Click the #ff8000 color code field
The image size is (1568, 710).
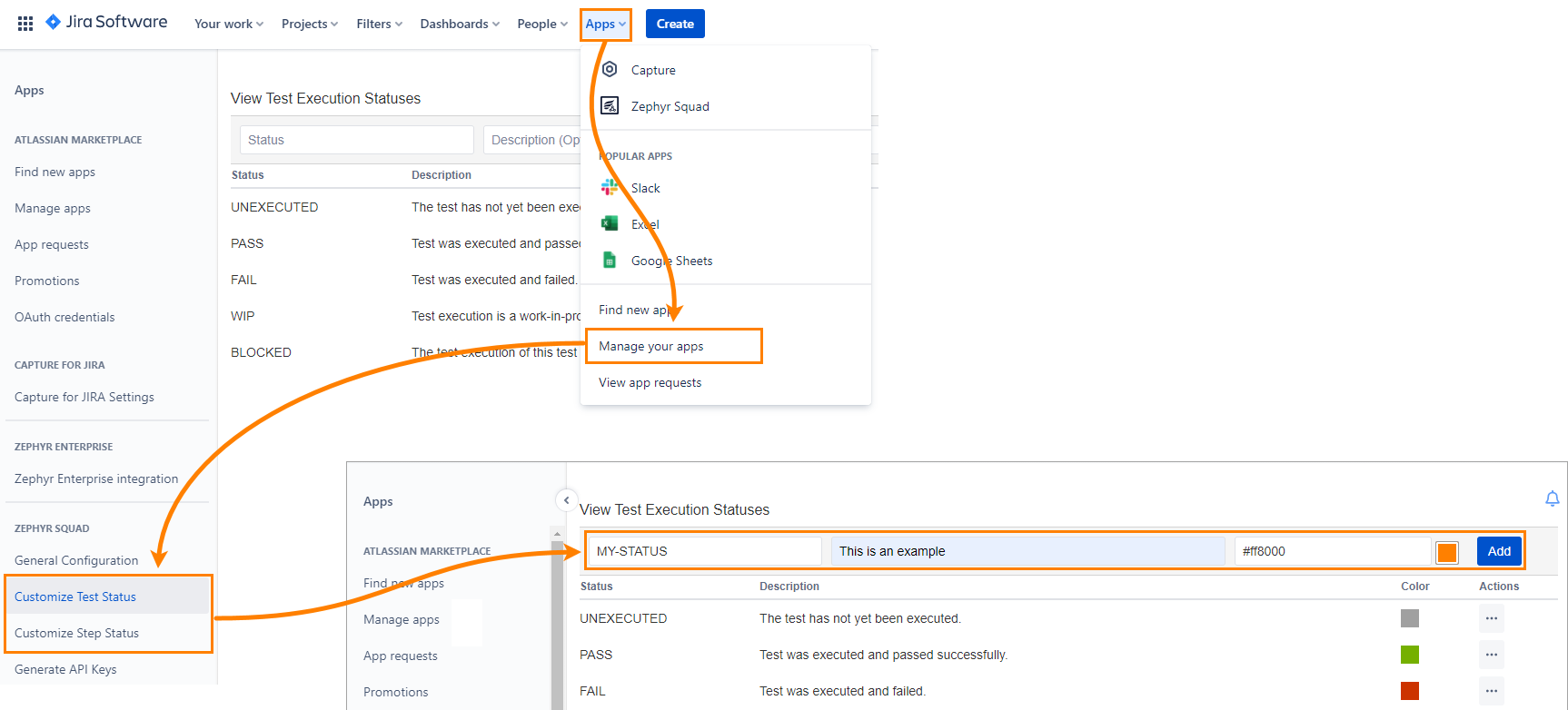click(x=1333, y=551)
